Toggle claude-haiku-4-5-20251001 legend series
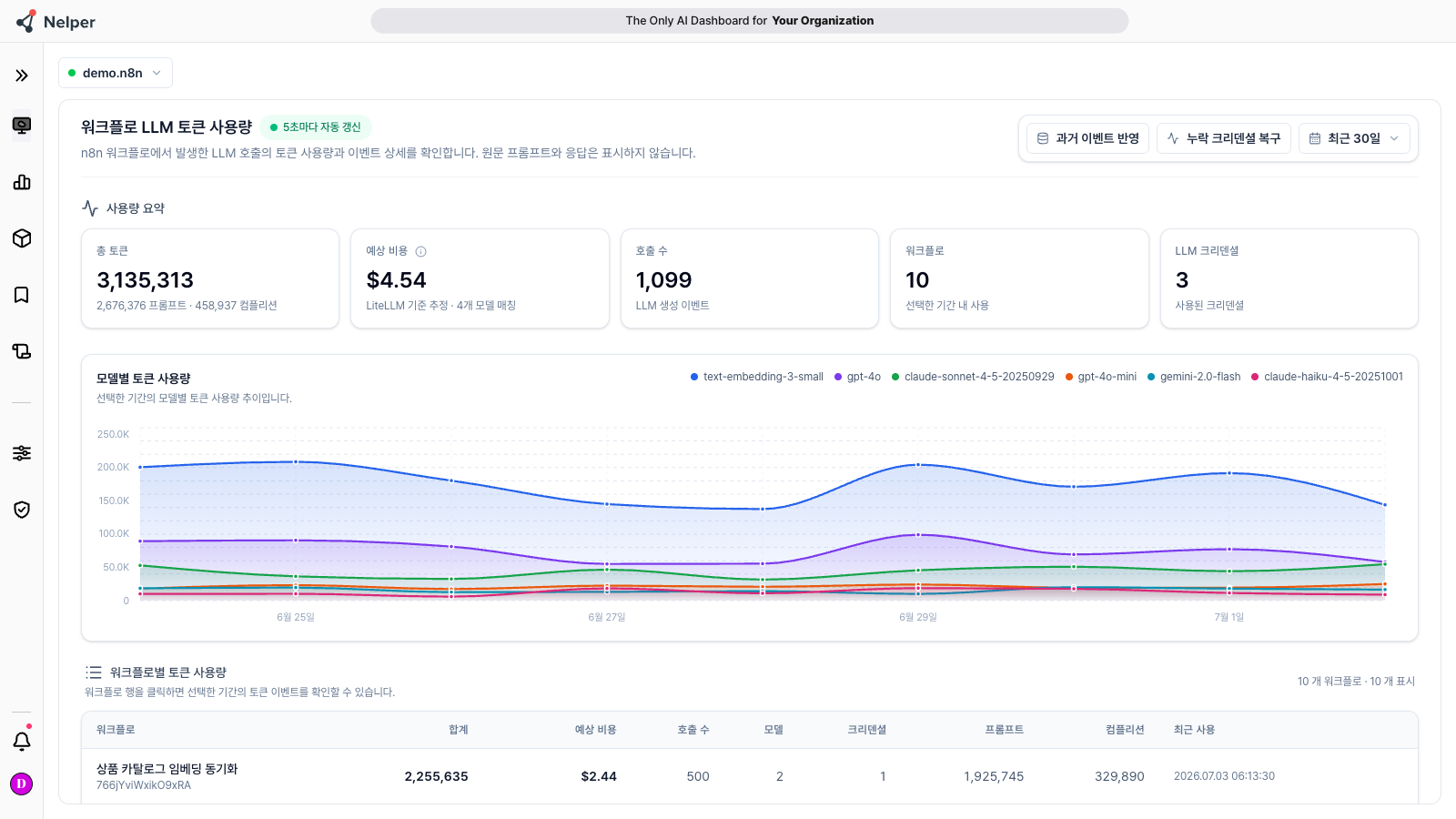 click(1327, 377)
